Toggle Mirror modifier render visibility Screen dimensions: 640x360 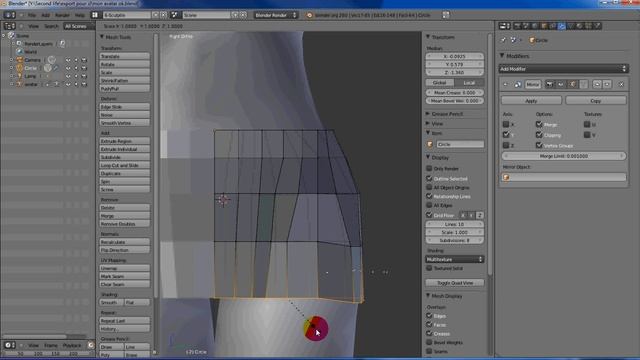click(x=550, y=84)
